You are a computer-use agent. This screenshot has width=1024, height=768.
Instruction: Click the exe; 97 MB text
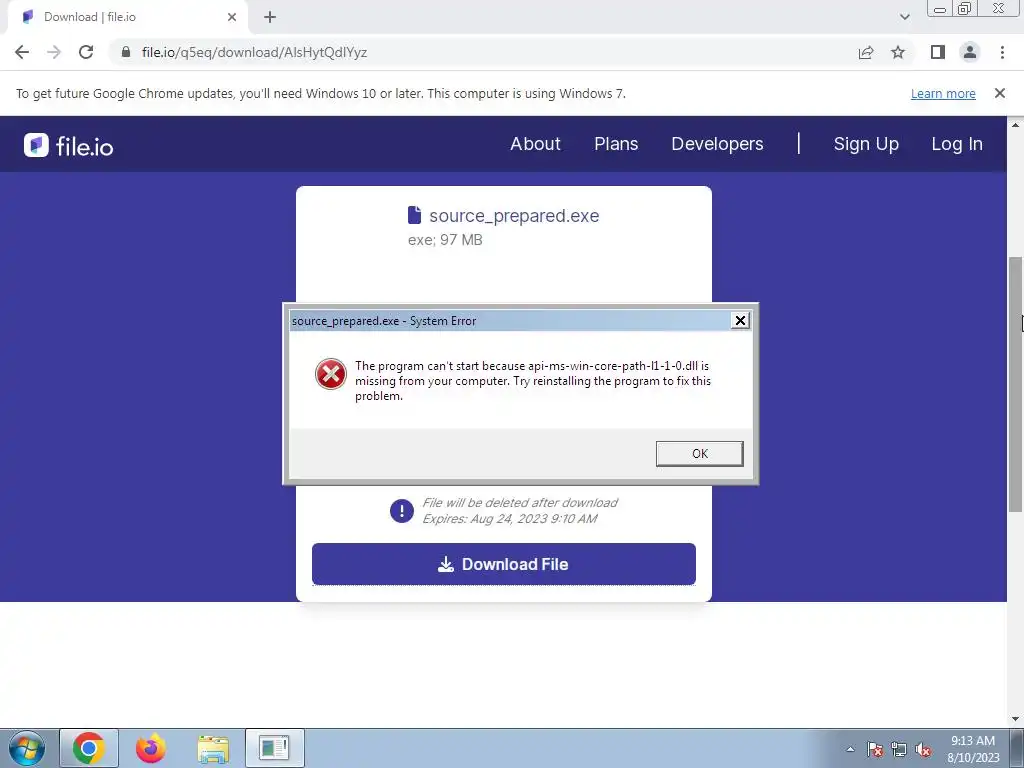click(445, 240)
